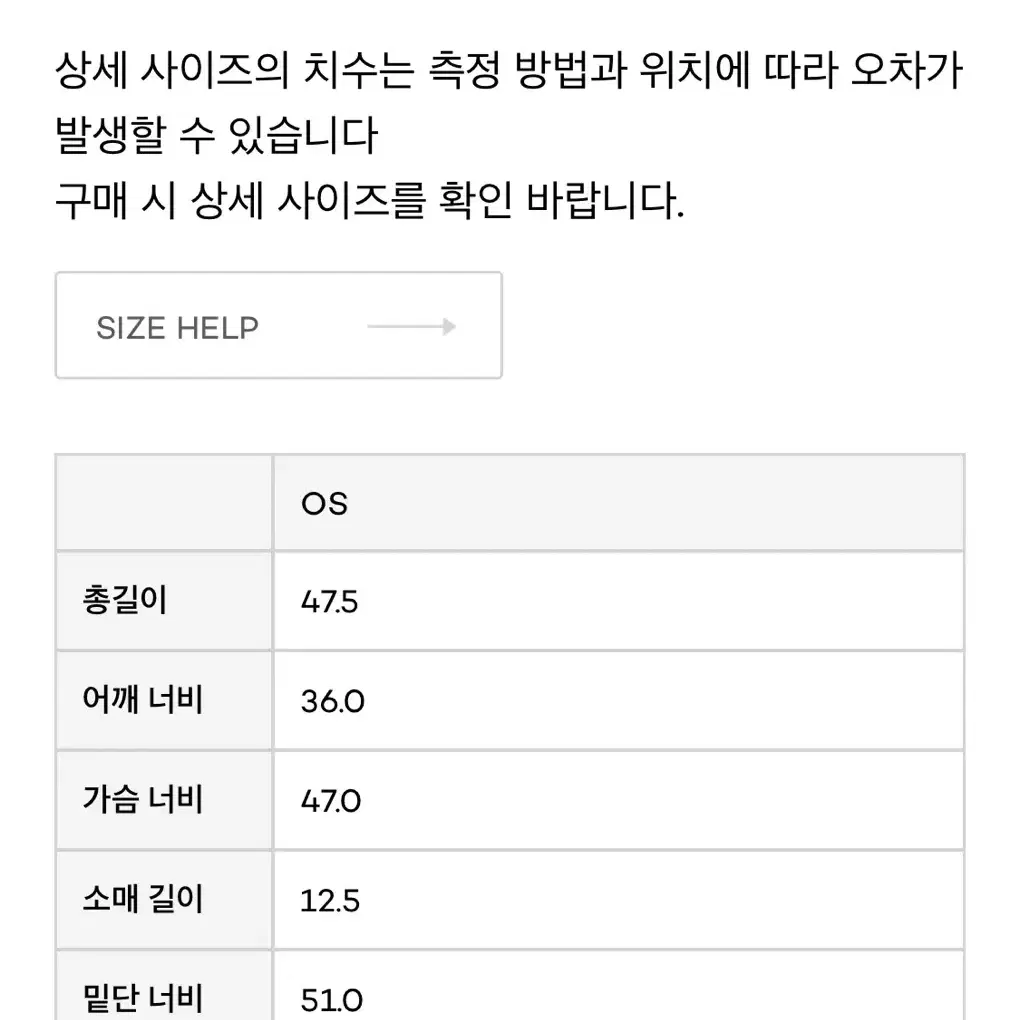Click the line 발생할 수 있습니다
This screenshot has height=1020, width=1020.
(x=217, y=135)
